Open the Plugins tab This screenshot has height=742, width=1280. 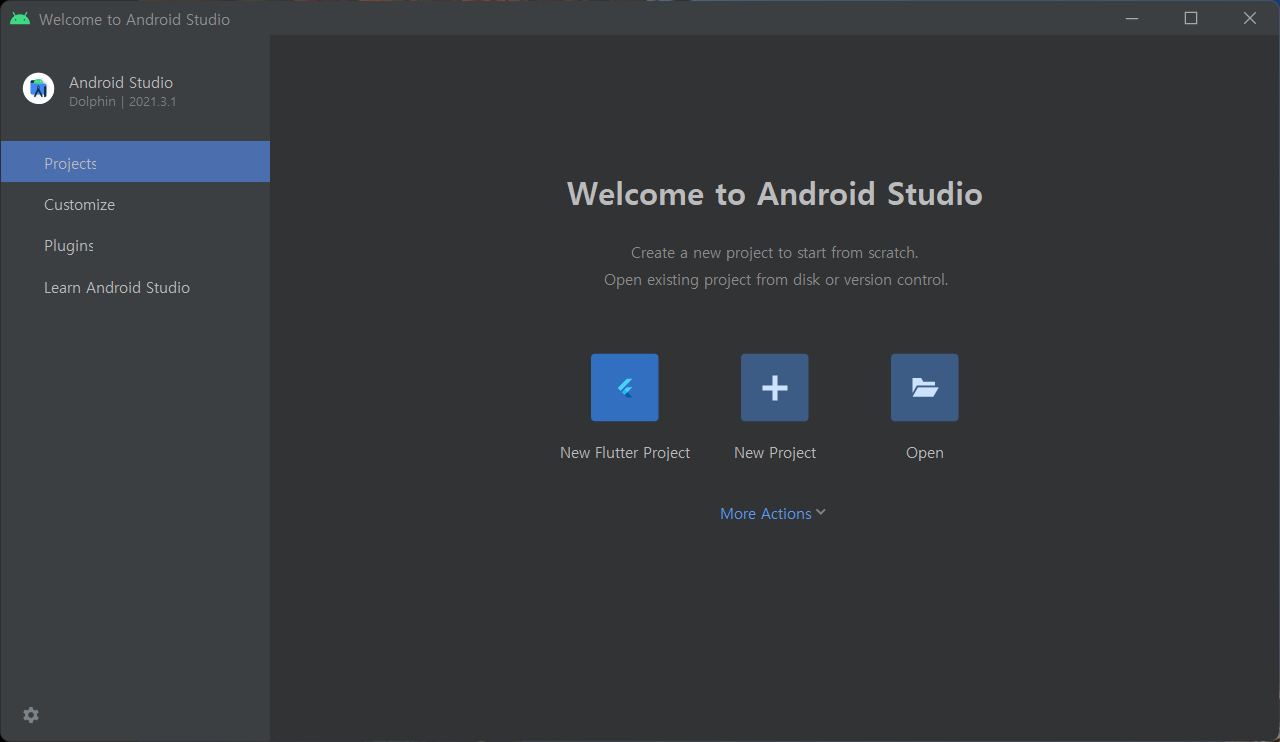[135, 246]
